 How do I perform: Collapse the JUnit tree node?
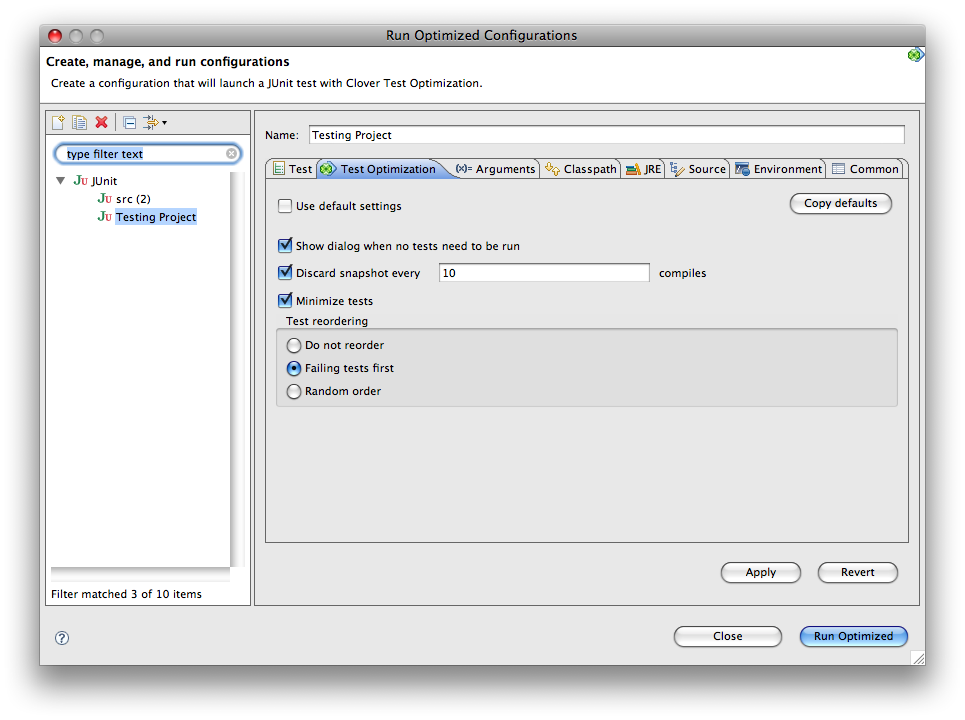click(x=61, y=181)
